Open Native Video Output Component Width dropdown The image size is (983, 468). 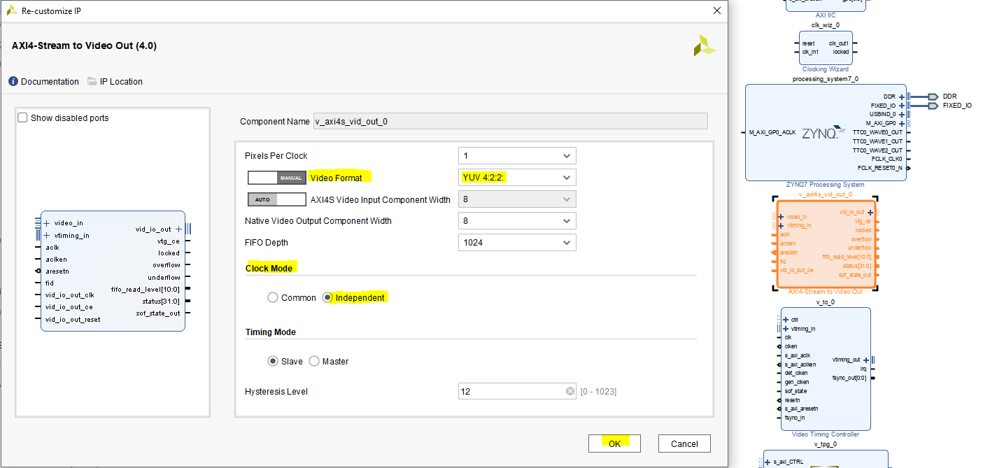pyautogui.click(x=517, y=221)
